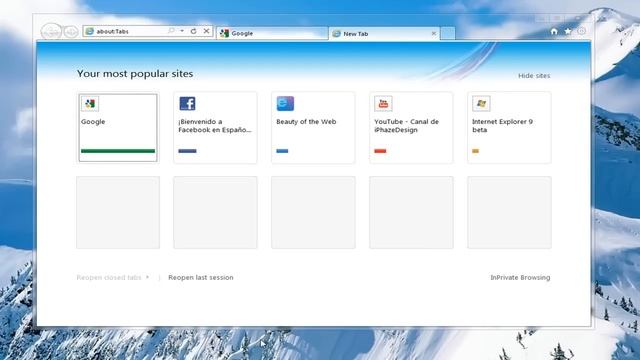Click 'Your most popular sites' heading
Image resolution: width=640 pixels, height=360 pixels.
[x=135, y=74]
